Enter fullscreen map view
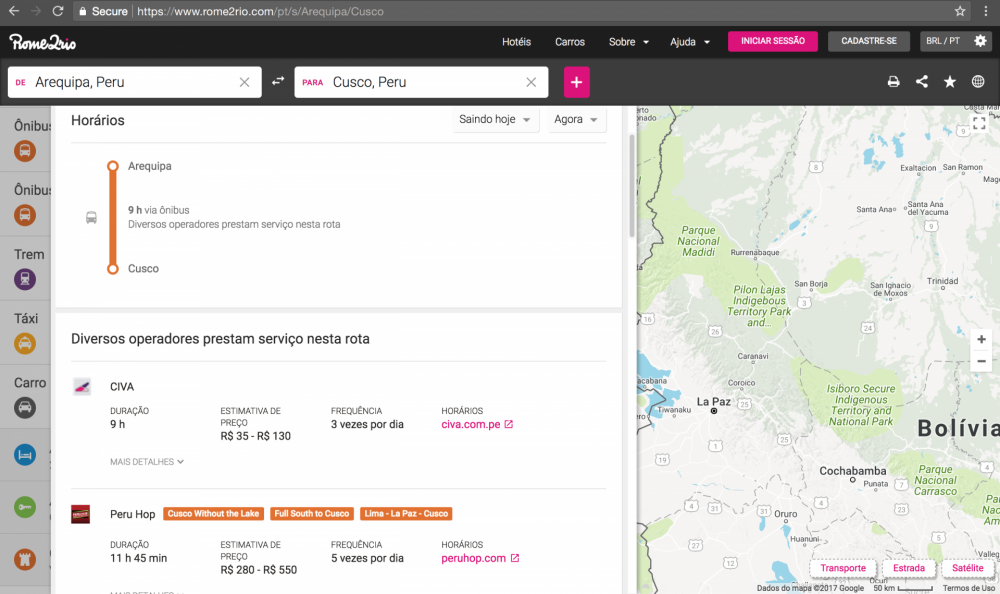 [979, 123]
